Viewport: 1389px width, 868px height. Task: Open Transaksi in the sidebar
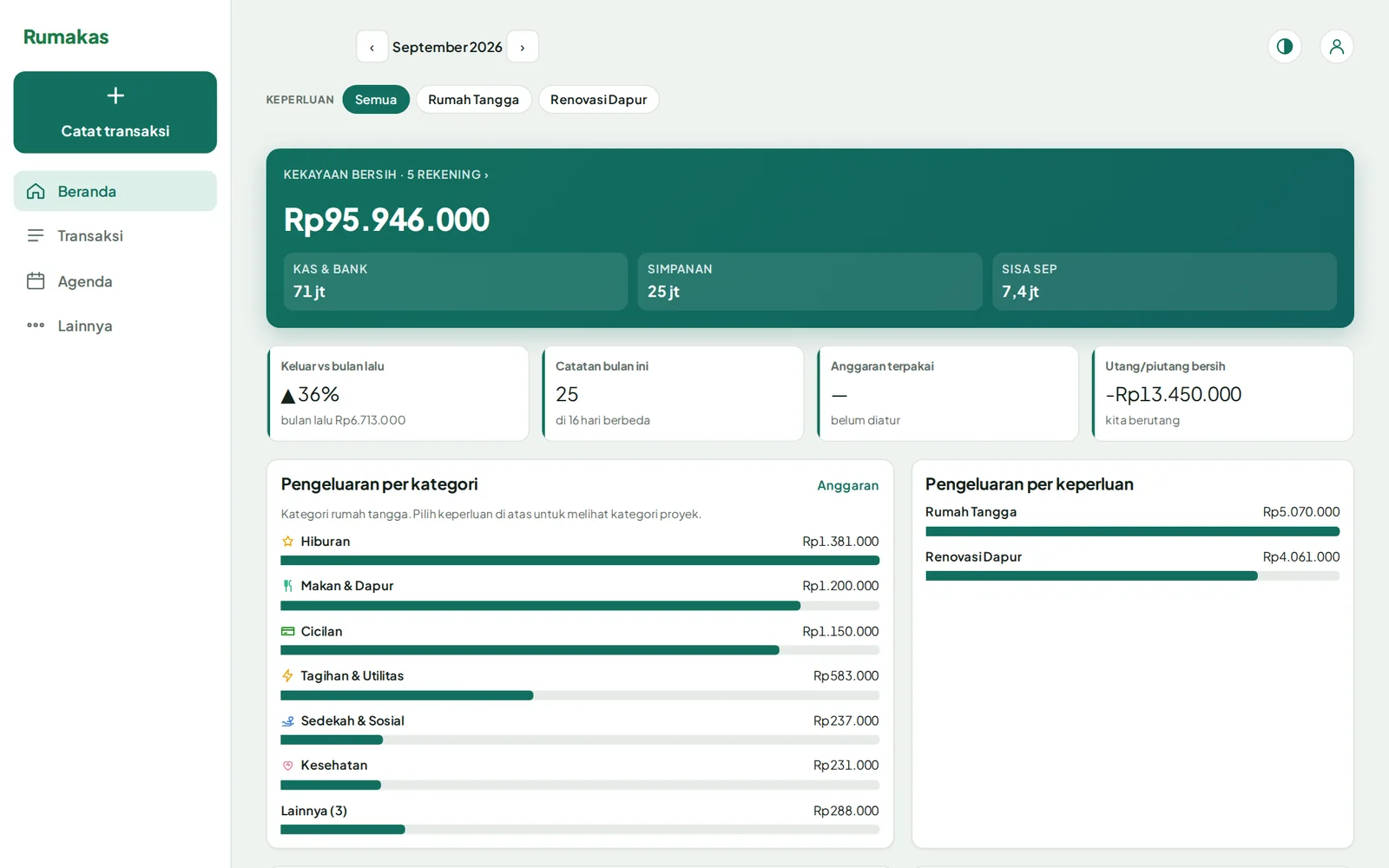pos(115,236)
